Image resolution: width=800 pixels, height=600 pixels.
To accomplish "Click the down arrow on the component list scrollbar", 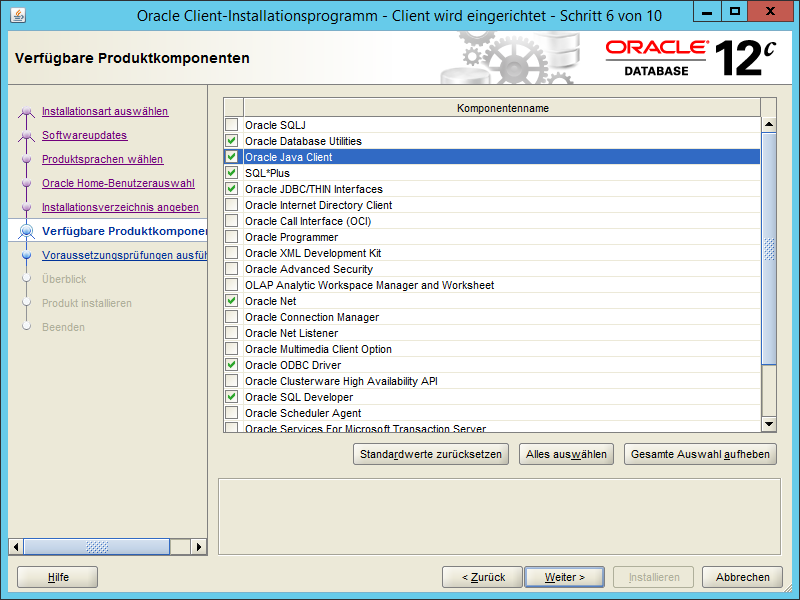I will (x=769, y=425).
